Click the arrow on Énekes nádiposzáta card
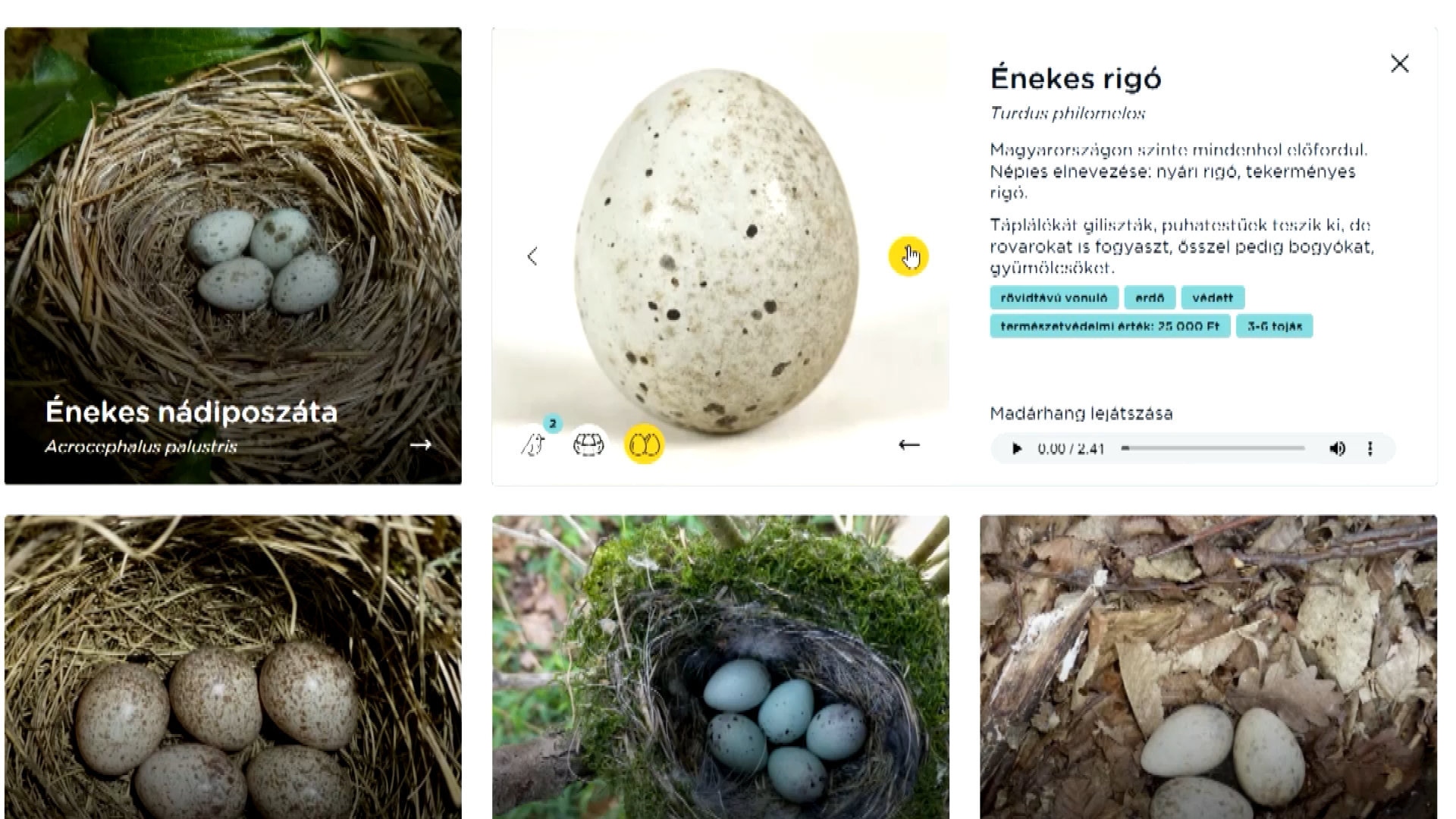This screenshot has height=819, width=1456. coord(421,445)
